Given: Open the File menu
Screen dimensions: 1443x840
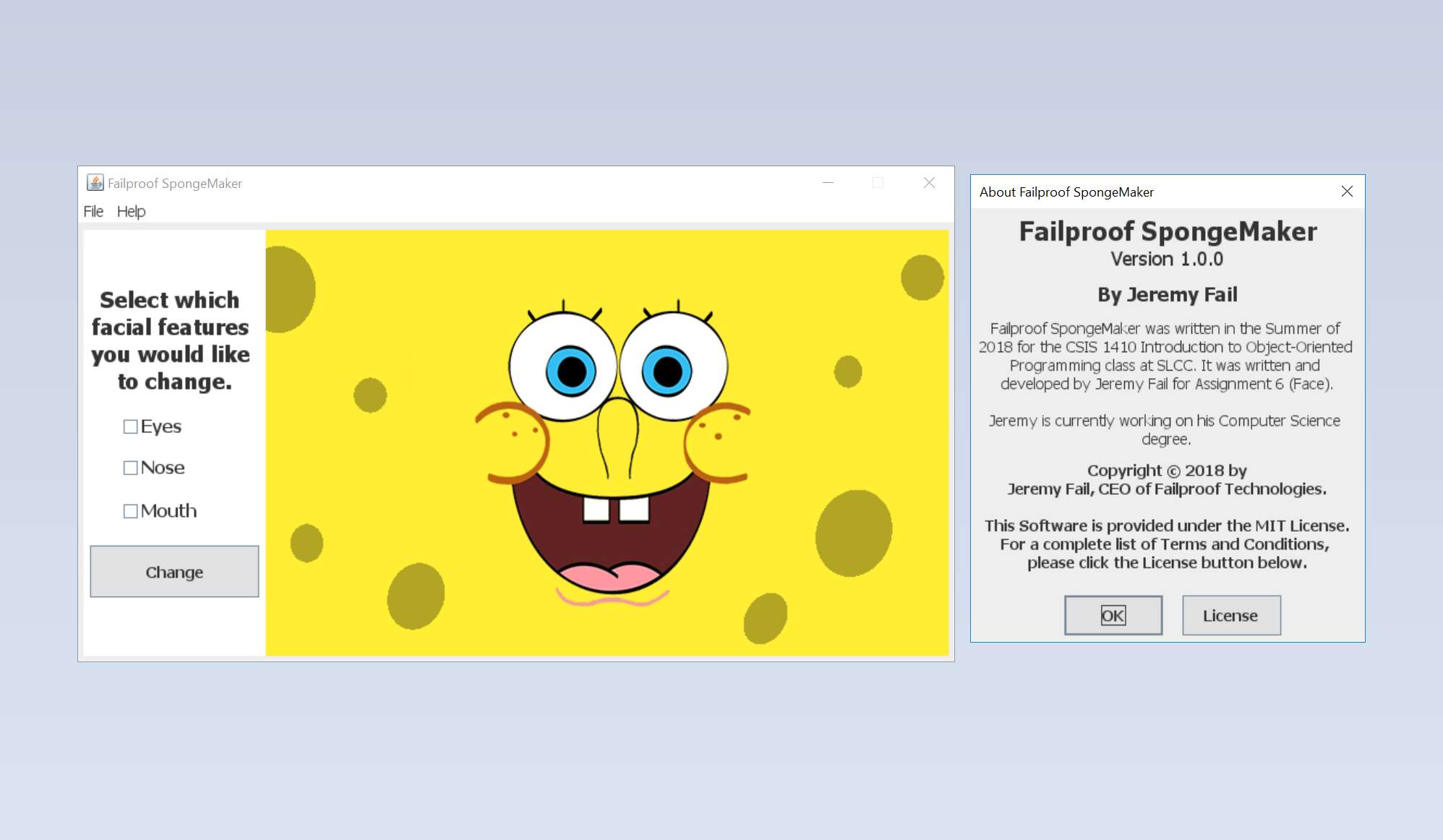Looking at the screenshot, I should pyautogui.click(x=93, y=211).
